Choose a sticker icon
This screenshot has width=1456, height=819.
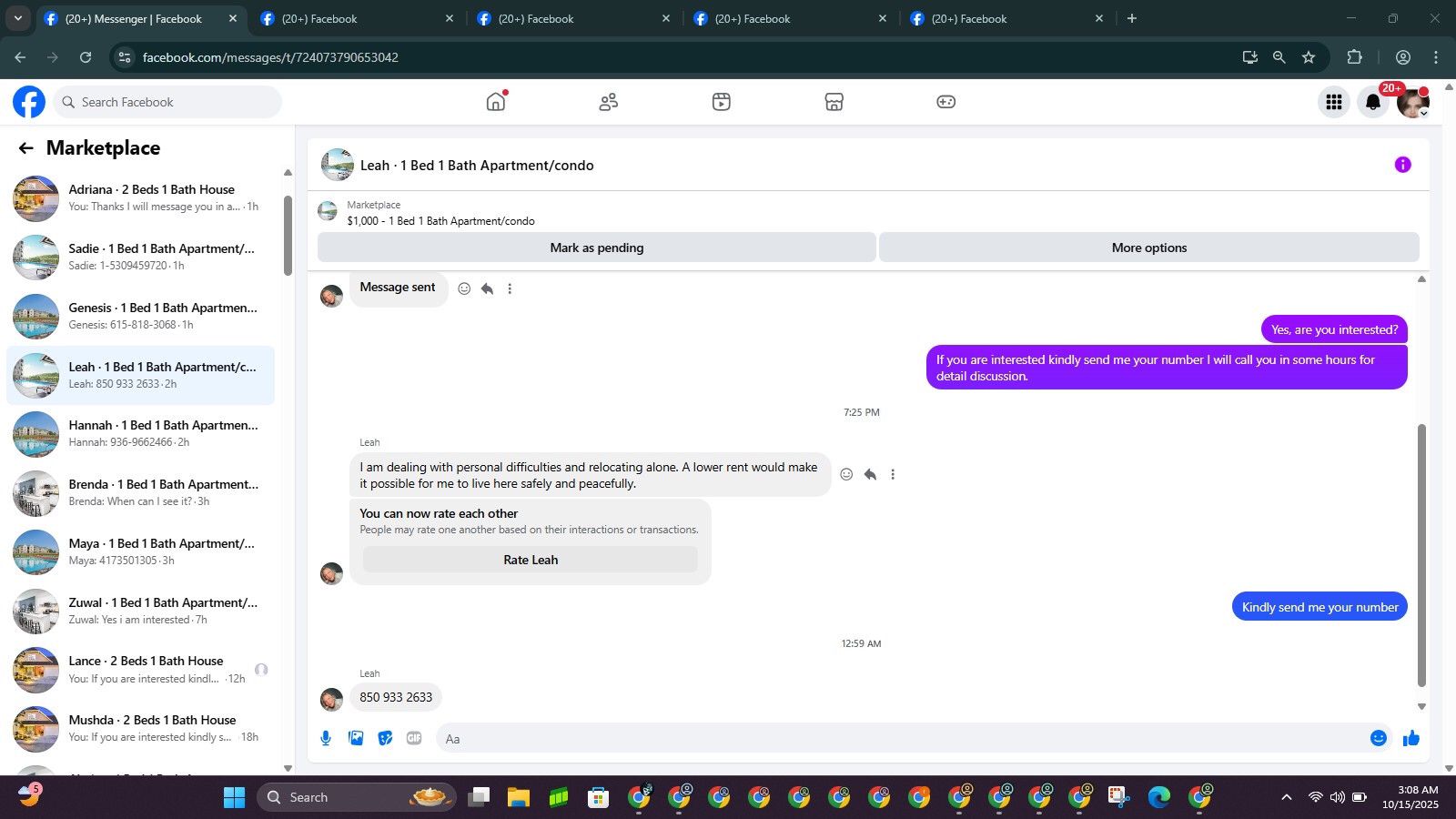point(385,738)
